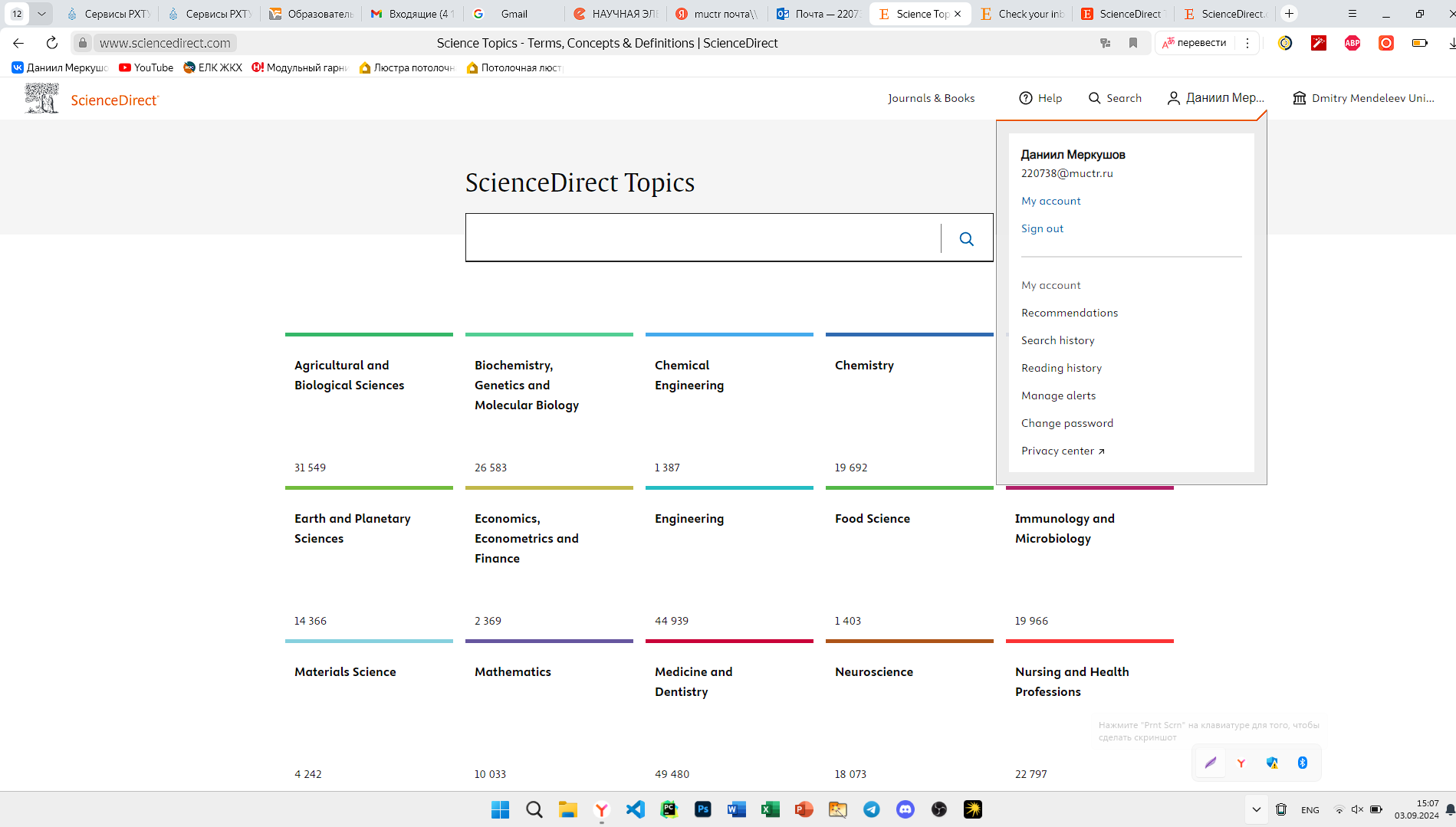This screenshot has width=1456, height=827.
Task: Open the Даниил Меркушов VK bookmark
Action: point(60,67)
